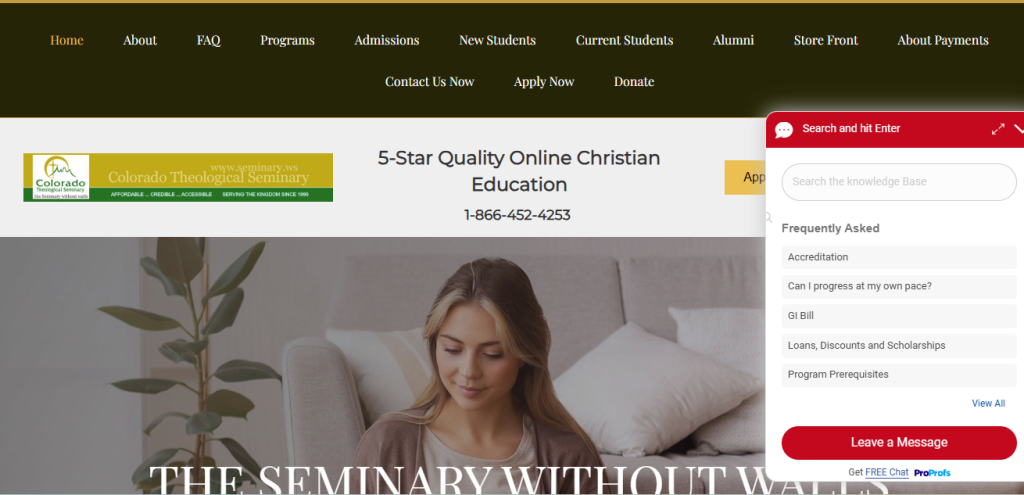Screen dimensions: 1024x495
Task: Click the Colorado Theological Seminary logo banner
Action: coord(178,178)
